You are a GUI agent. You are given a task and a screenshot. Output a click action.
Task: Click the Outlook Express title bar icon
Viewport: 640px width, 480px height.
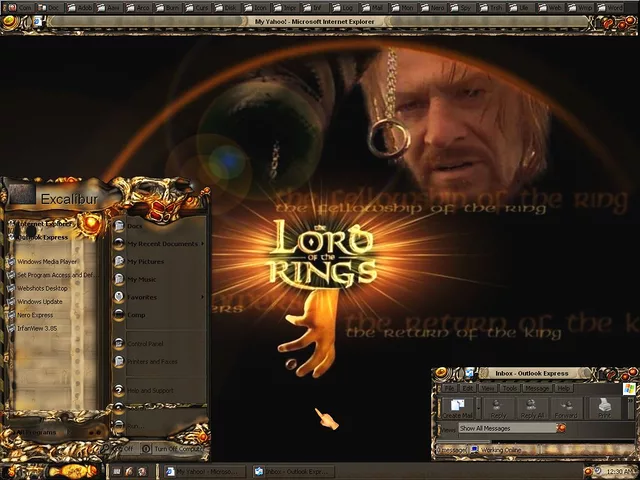(469, 373)
